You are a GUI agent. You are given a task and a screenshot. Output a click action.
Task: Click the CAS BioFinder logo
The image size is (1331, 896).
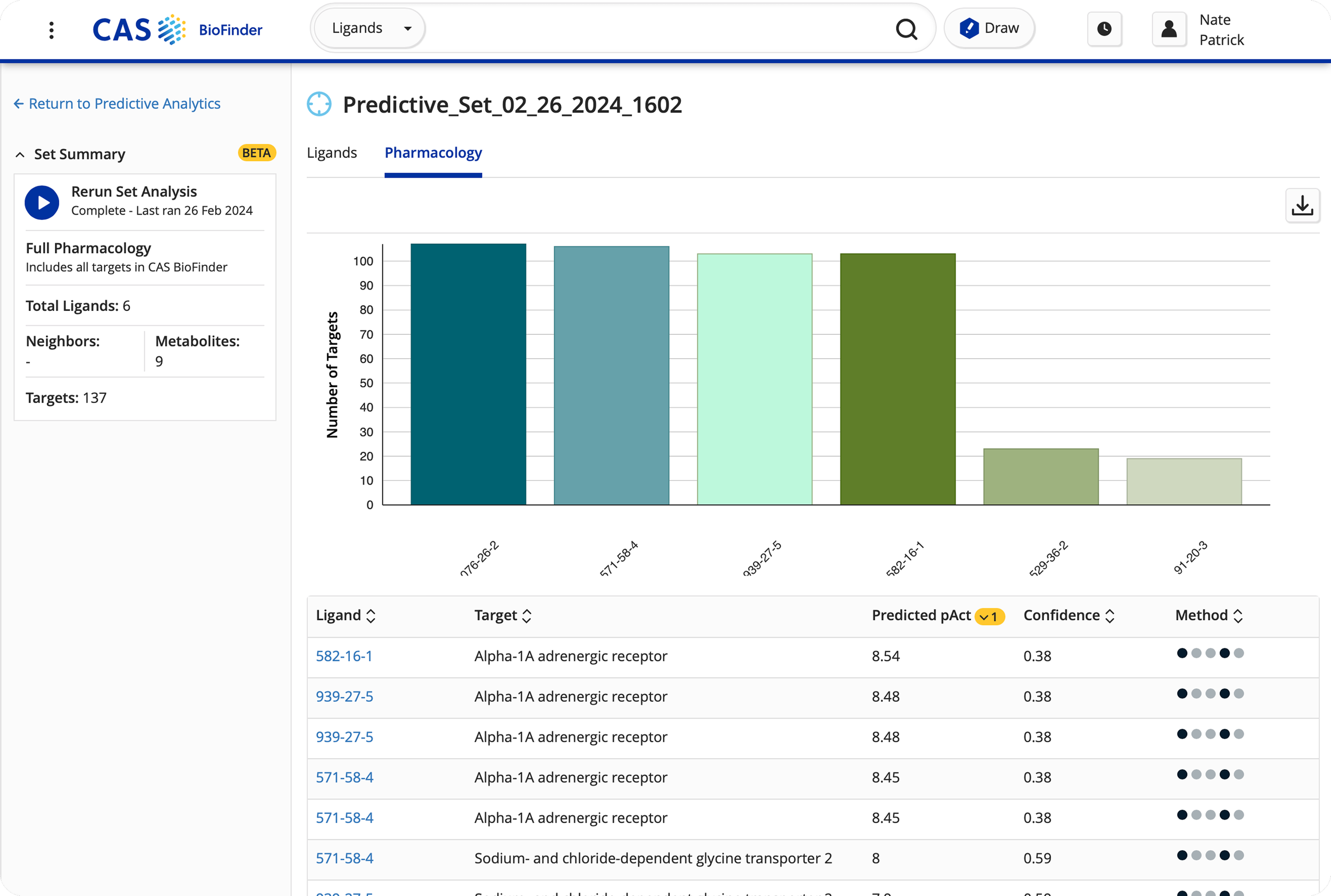(178, 29)
